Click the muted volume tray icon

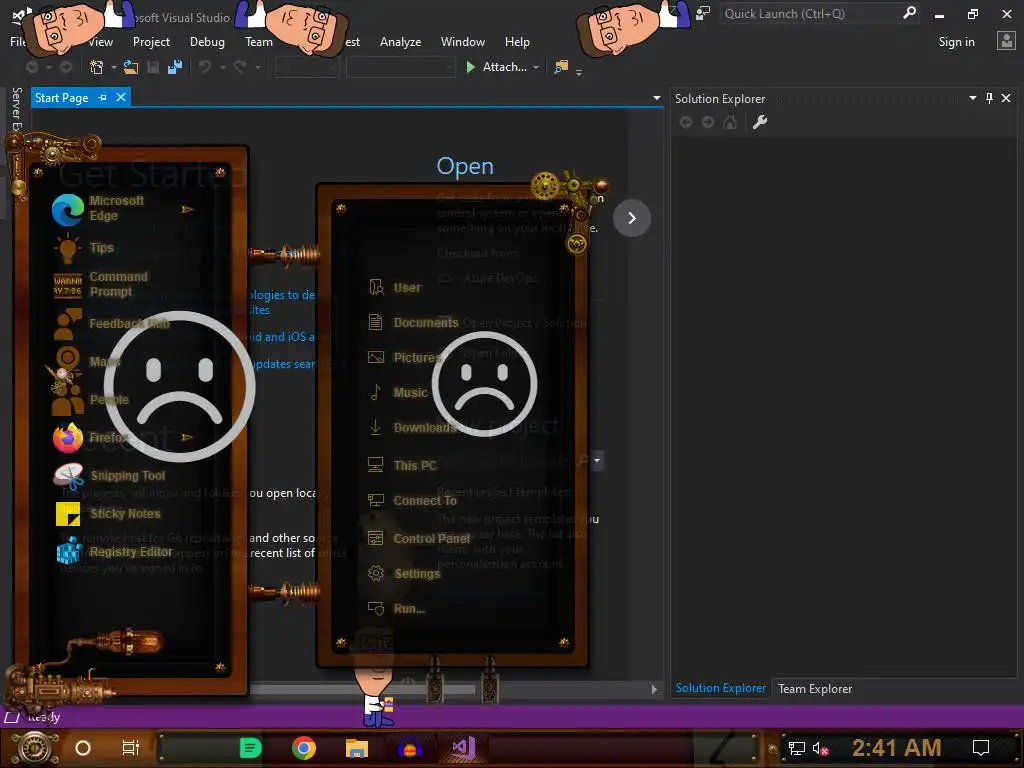[x=820, y=748]
